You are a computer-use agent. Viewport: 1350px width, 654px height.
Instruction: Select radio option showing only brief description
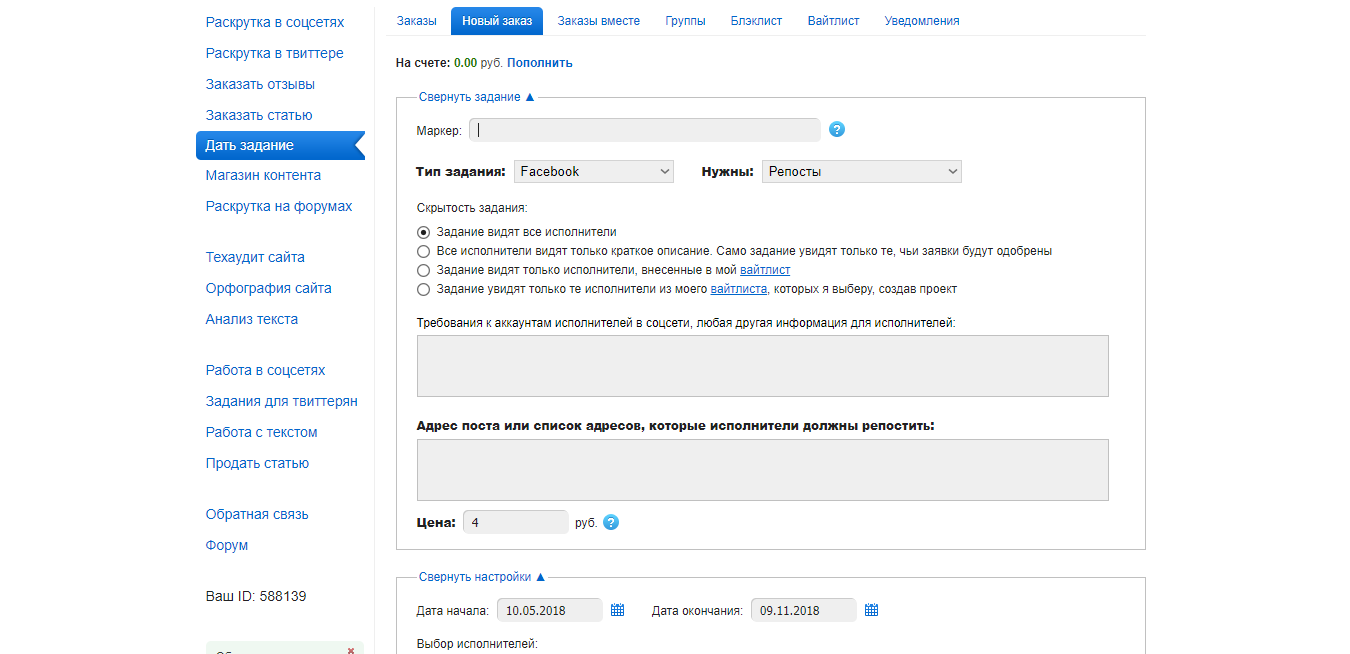(424, 251)
